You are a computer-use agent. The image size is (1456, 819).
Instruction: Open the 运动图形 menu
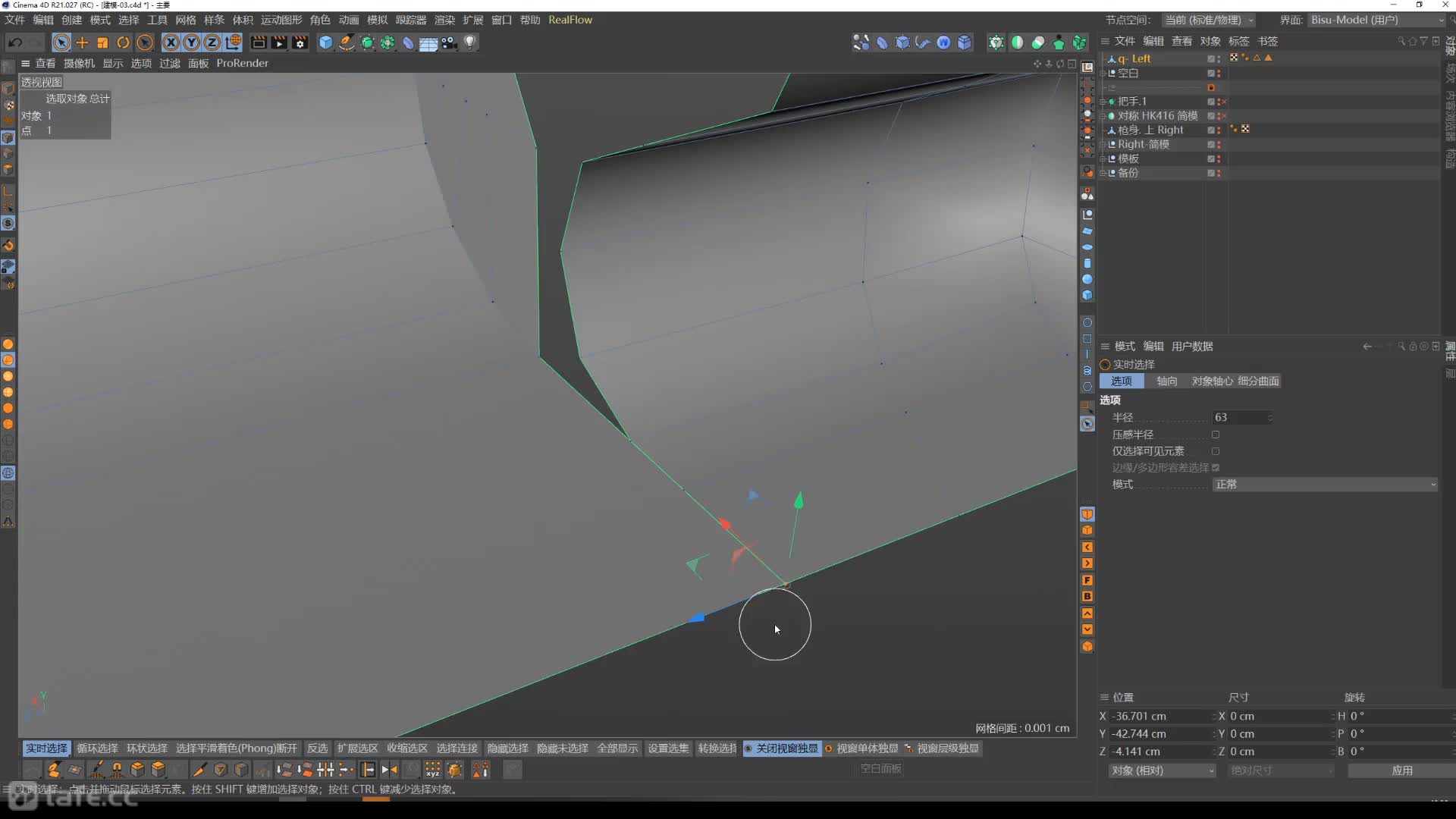pos(281,20)
